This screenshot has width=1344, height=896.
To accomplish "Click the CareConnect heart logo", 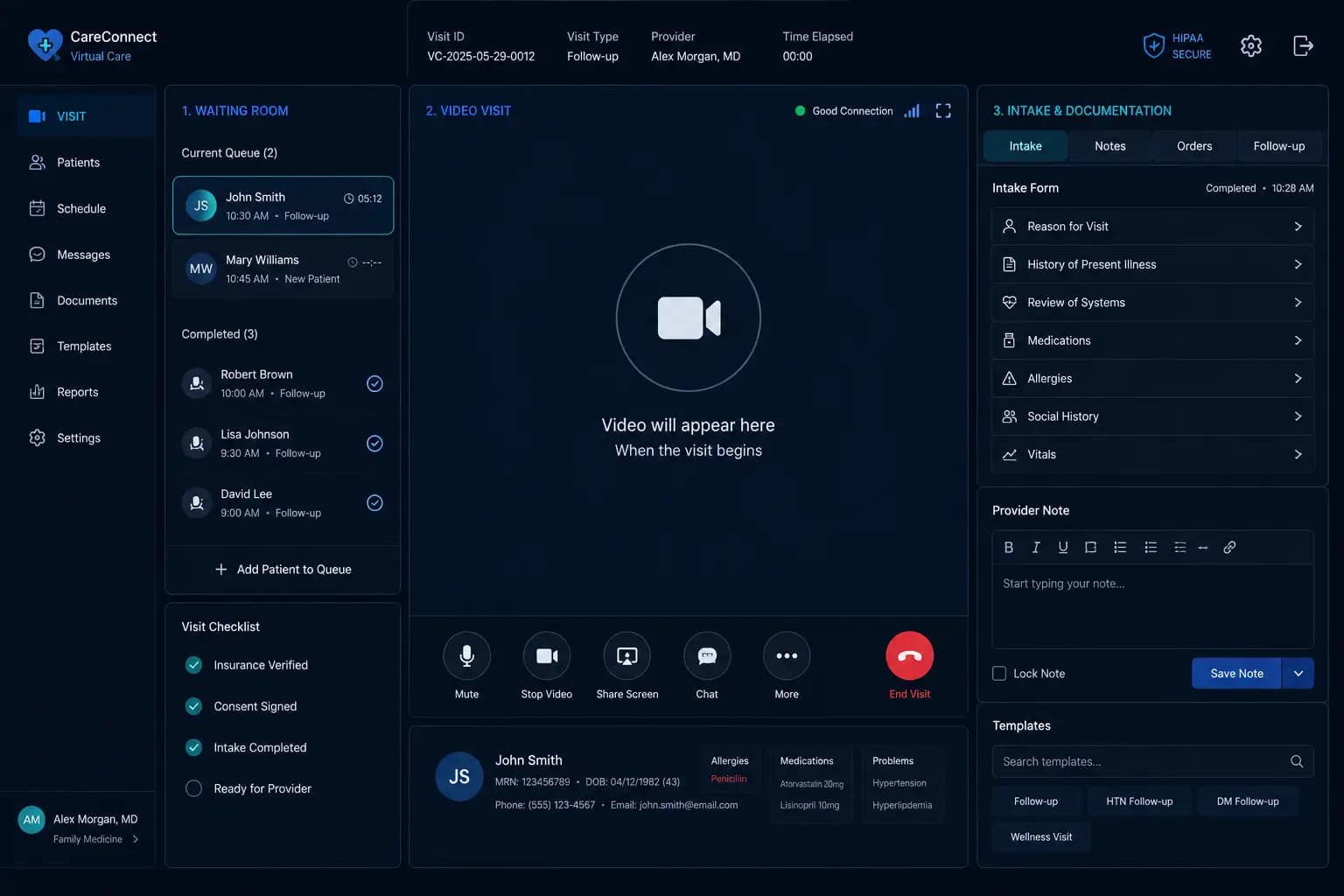I will pyautogui.click(x=45, y=45).
